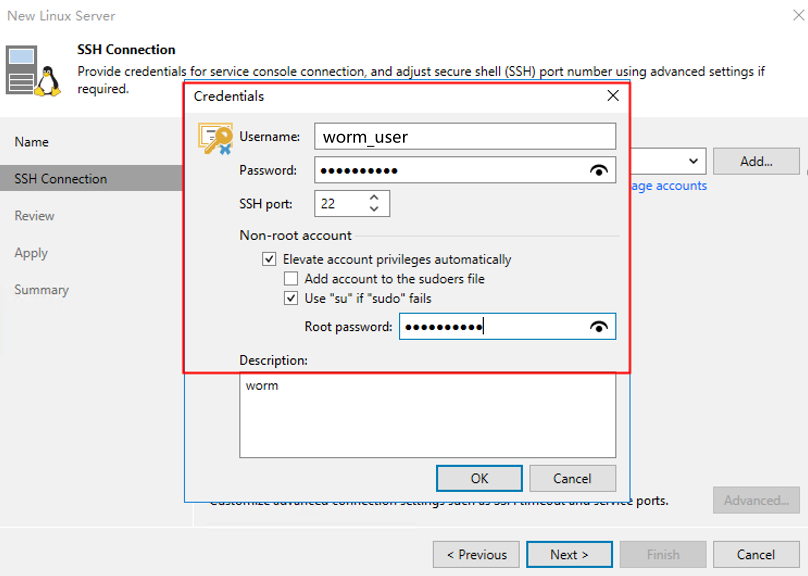Focus the Description text area
This screenshot has height=576, width=808.
tap(427, 415)
